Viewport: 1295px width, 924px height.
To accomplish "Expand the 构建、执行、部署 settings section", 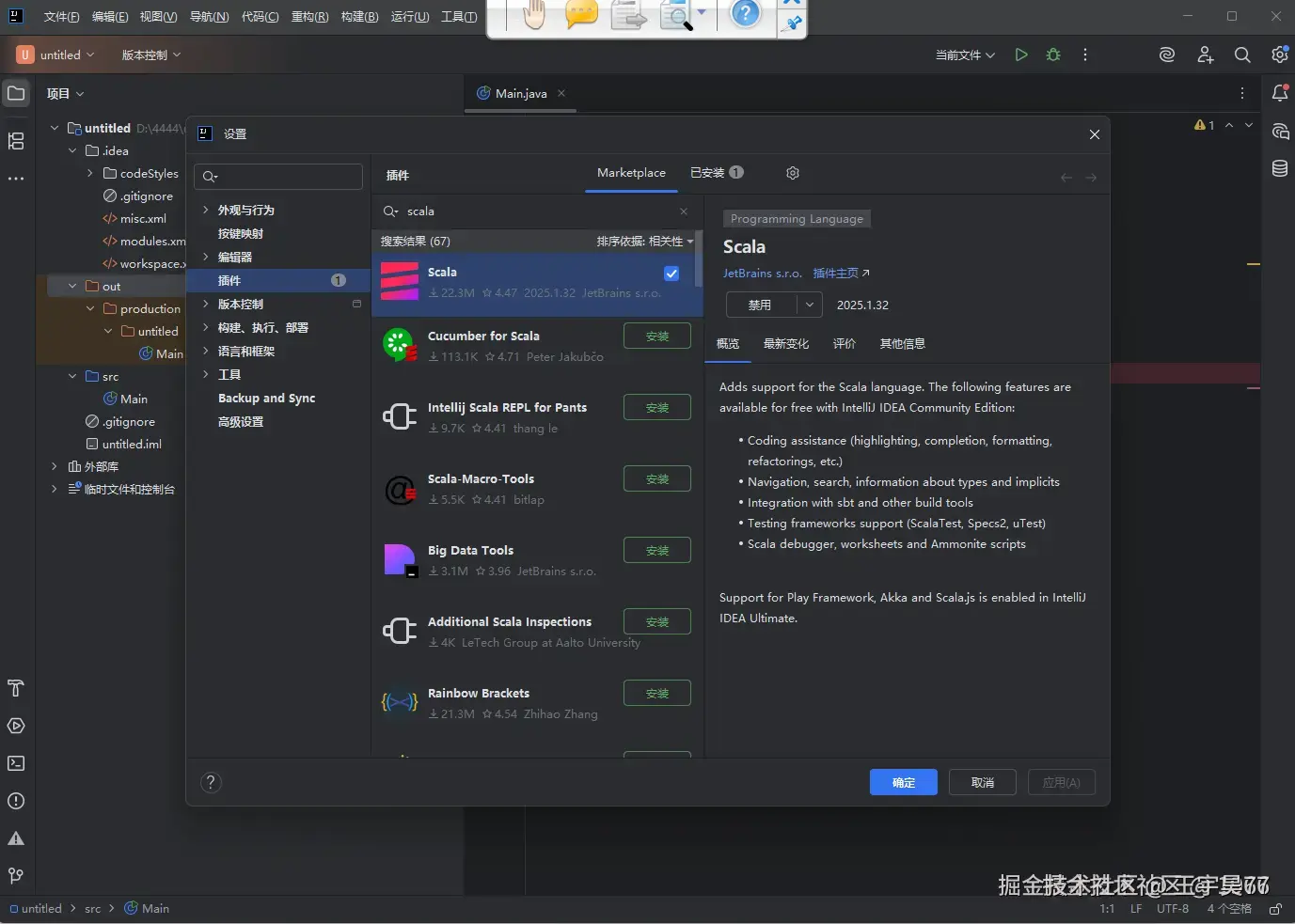I will click(206, 327).
